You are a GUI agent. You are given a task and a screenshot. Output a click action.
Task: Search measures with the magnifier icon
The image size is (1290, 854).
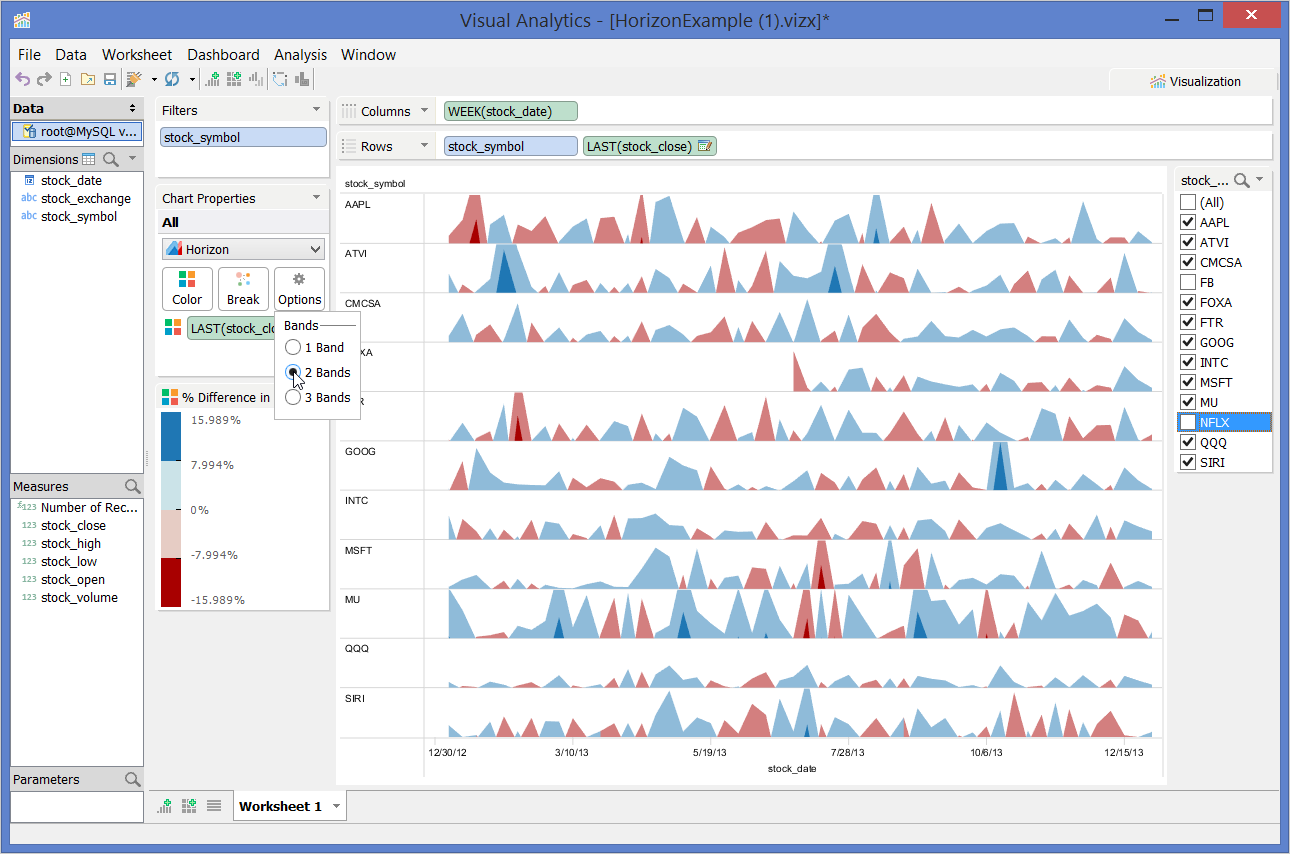[x=132, y=486]
